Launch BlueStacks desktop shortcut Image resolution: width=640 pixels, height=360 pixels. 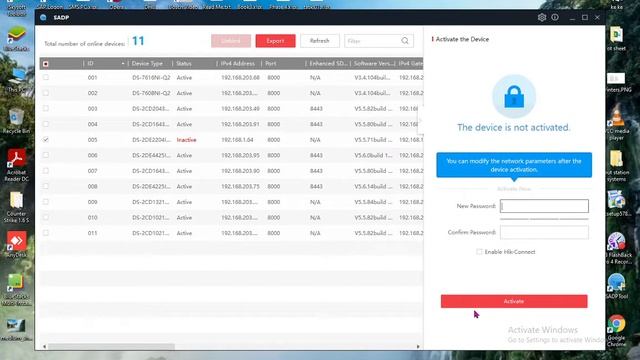pyautogui.click(x=16, y=38)
